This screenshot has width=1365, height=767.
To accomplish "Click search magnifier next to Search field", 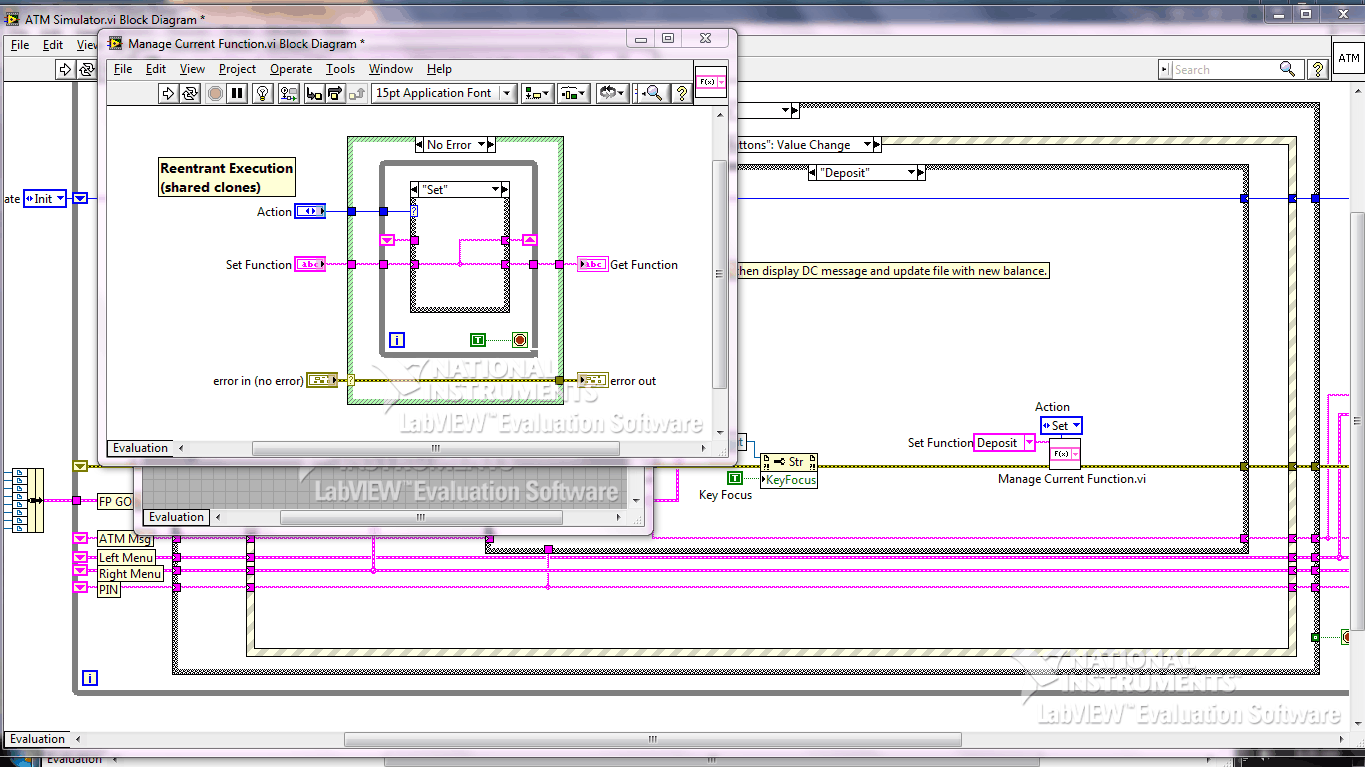I will 1287,69.
